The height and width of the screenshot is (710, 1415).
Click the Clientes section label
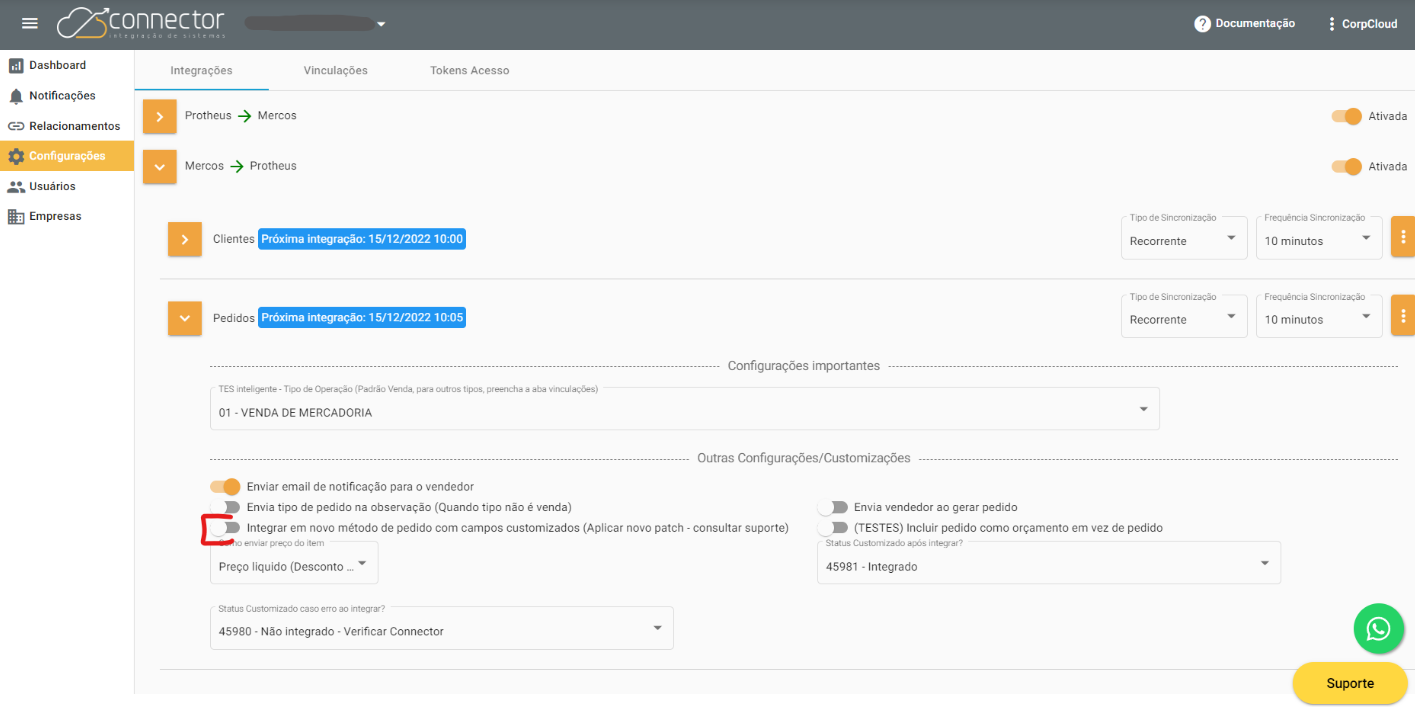(x=234, y=239)
